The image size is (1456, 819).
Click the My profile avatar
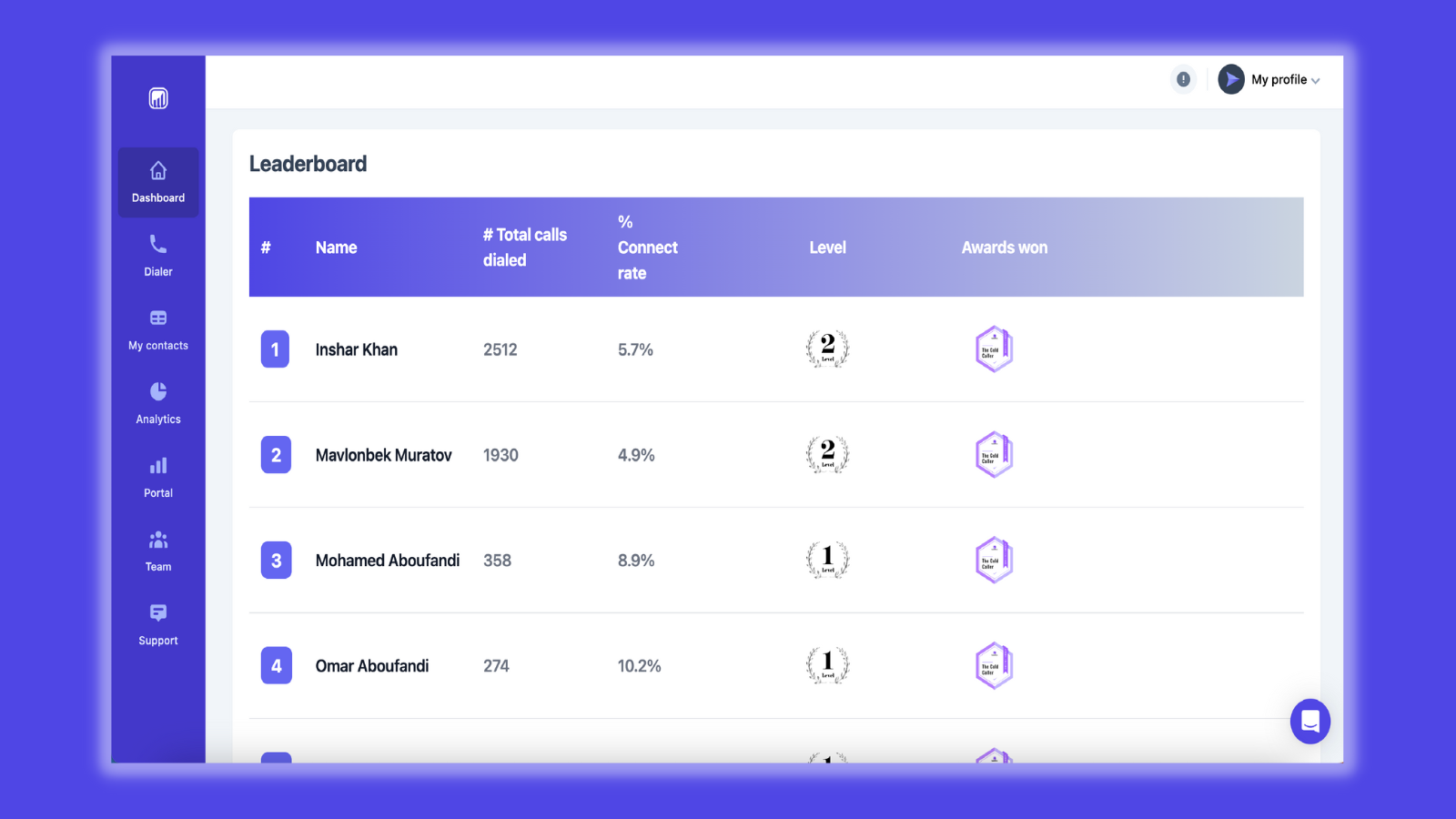click(1230, 80)
